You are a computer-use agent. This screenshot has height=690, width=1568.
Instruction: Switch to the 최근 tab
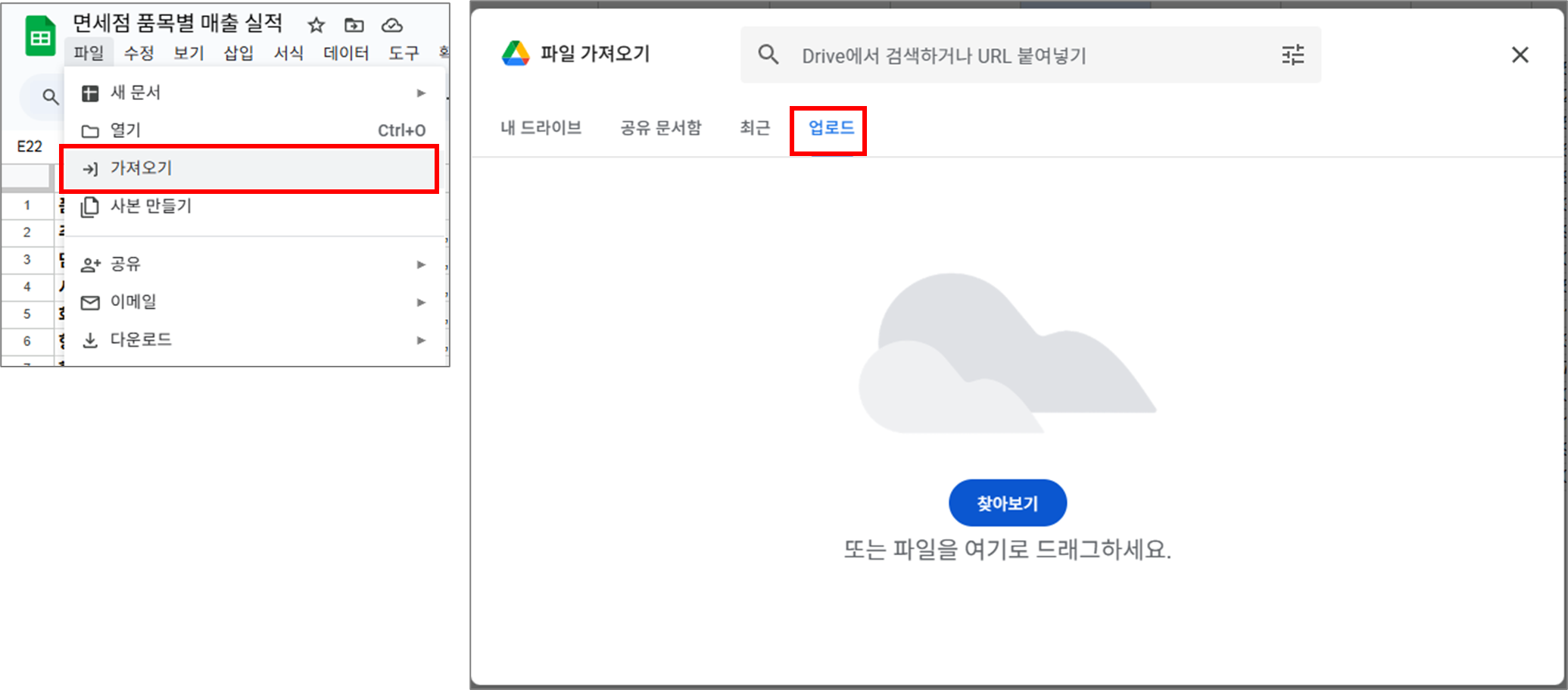click(x=755, y=127)
